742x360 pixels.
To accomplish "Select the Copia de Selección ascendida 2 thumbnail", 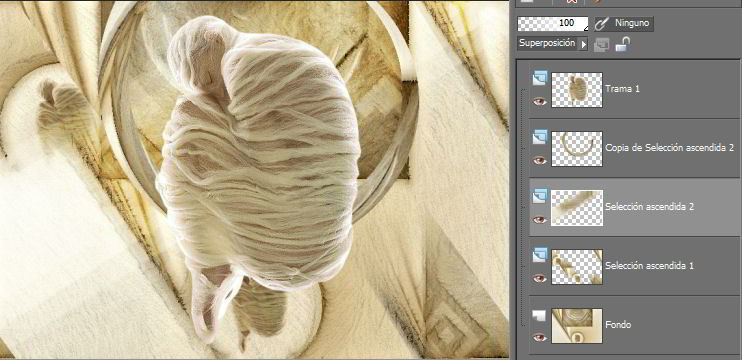I will pos(577,149).
